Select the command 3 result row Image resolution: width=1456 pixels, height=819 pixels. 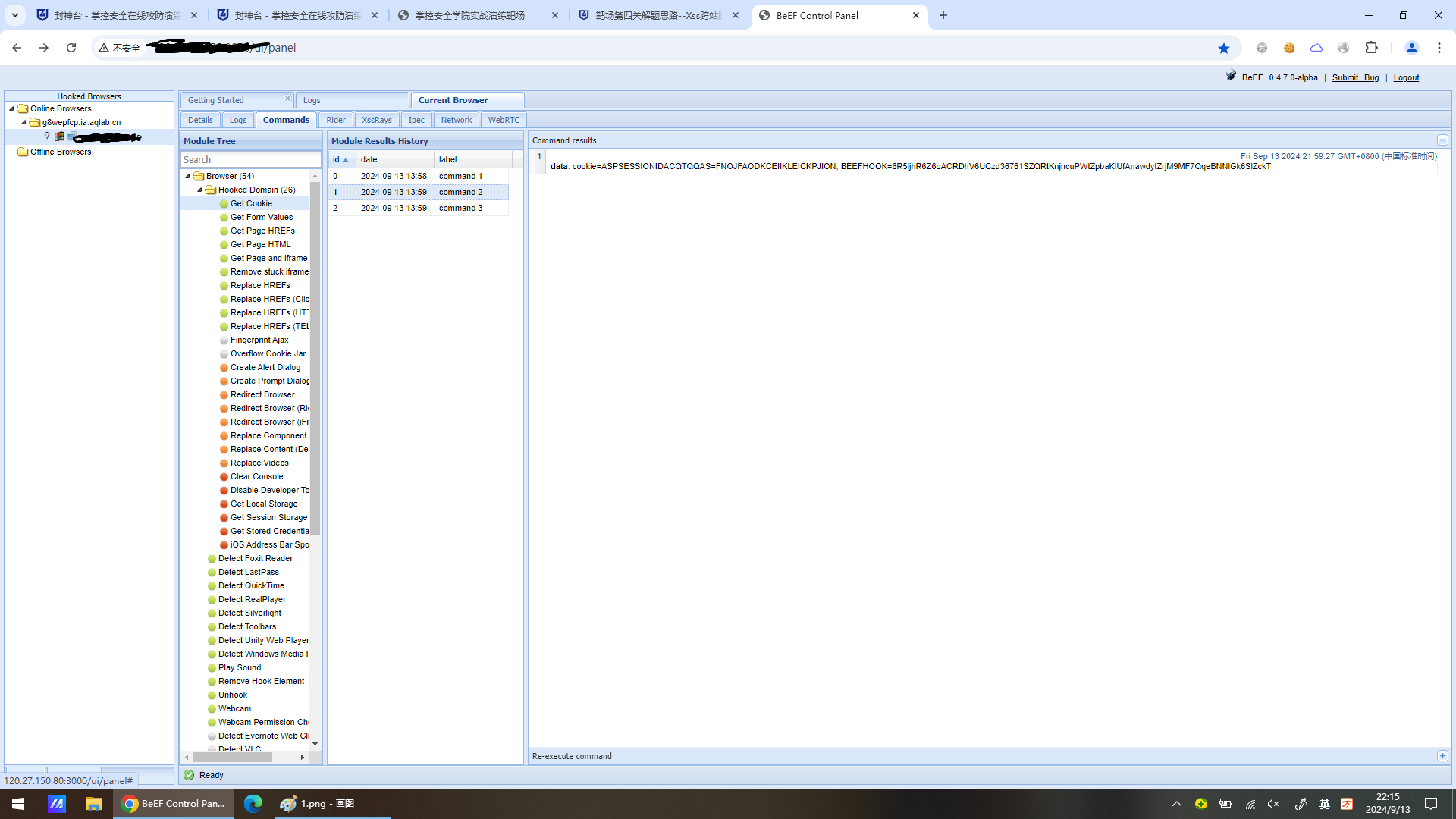pos(418,208)
